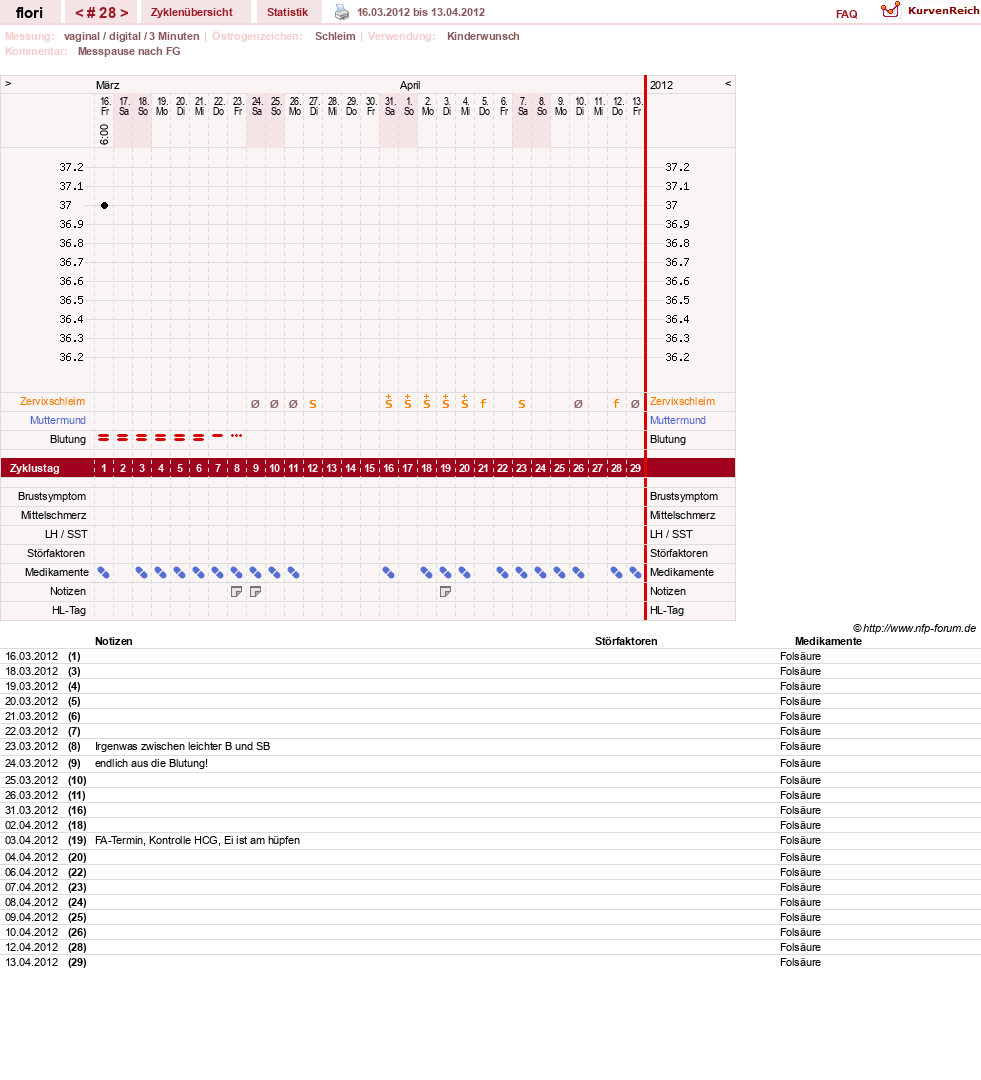
Task: Click the Muttermund link right of chart
Action: 678,420
